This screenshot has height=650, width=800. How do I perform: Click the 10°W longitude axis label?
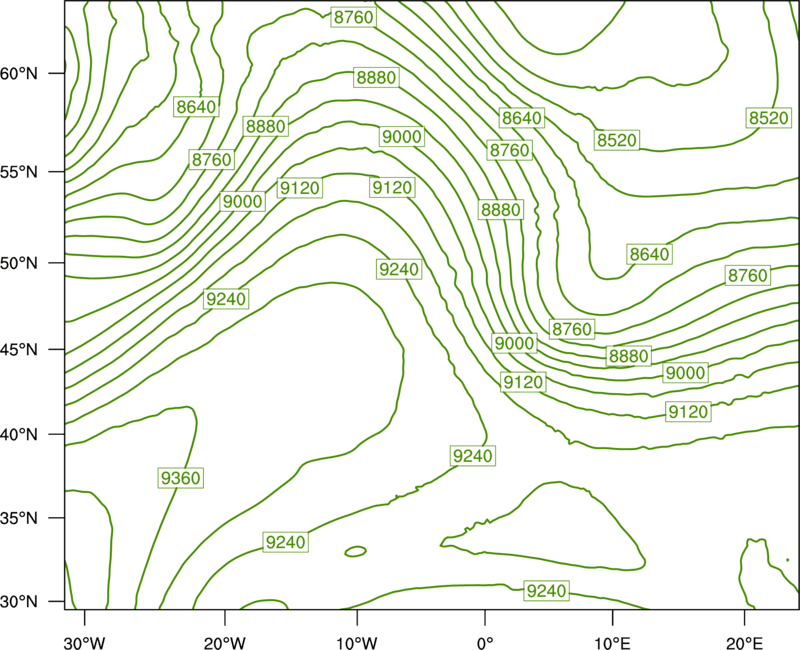356,643
